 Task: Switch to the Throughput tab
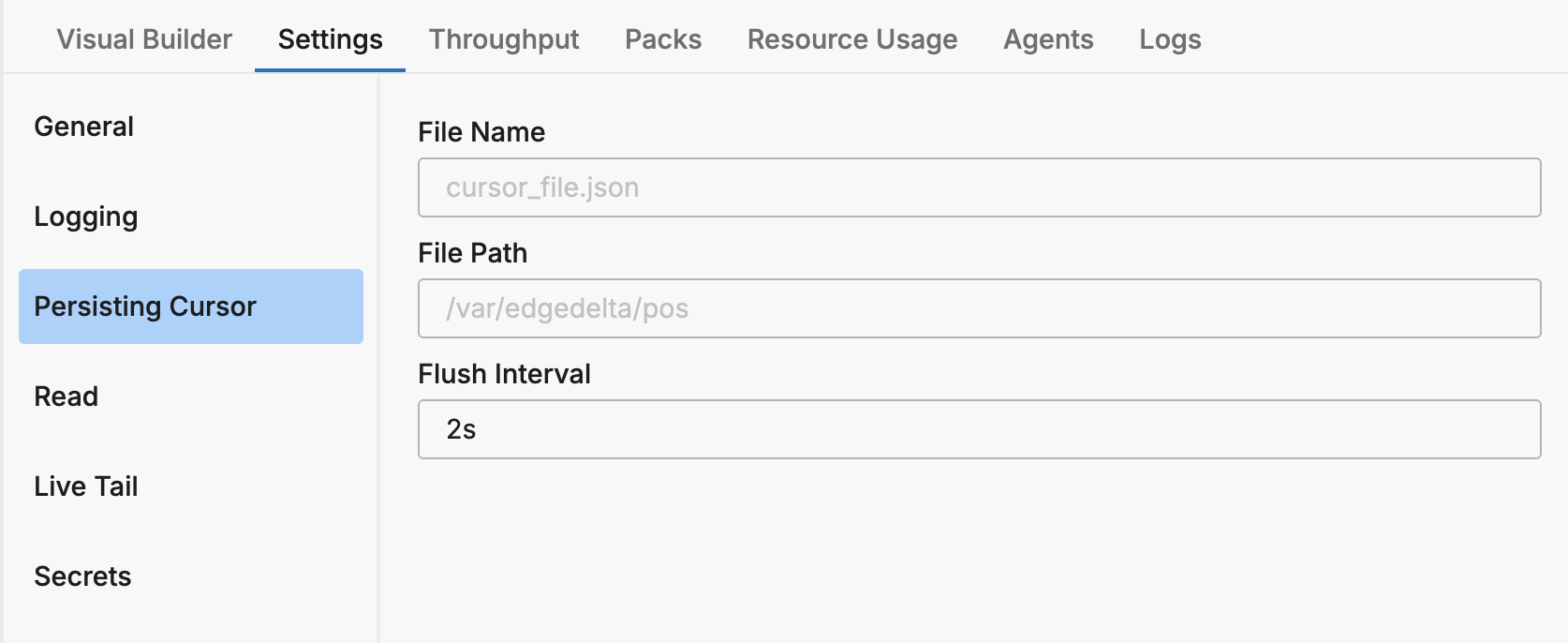(x=504, y=39)
